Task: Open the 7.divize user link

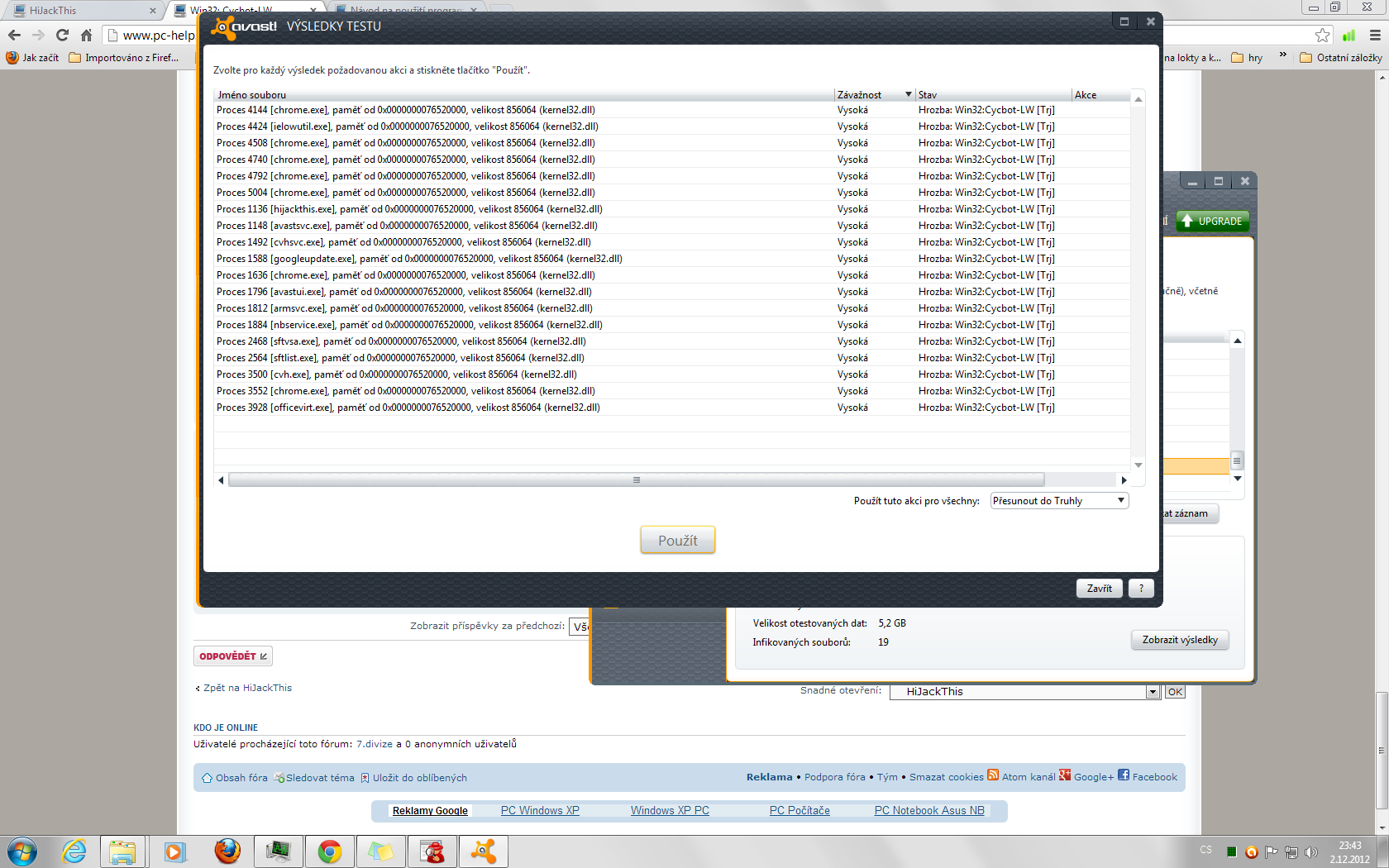Action: click(375, 744)
